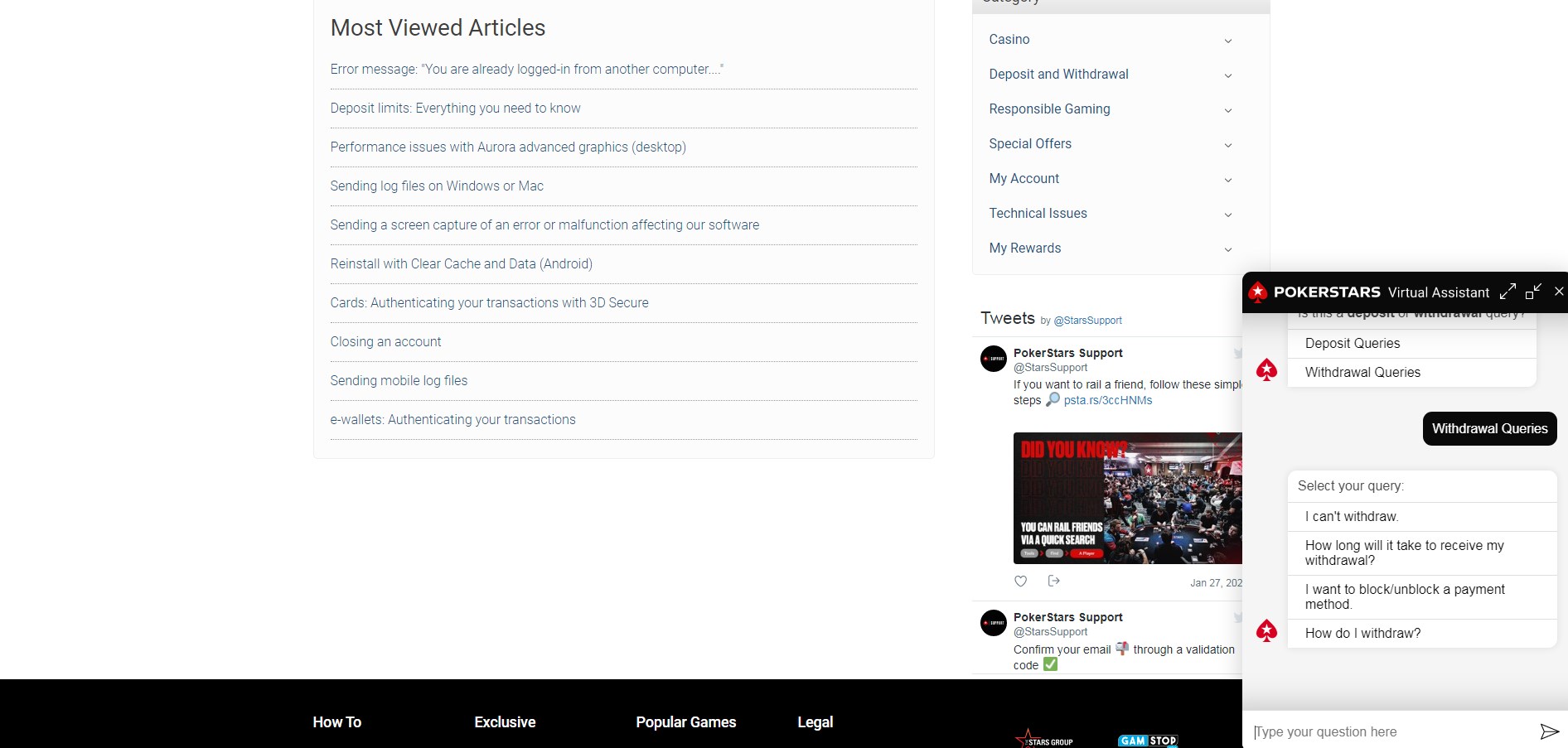Open the Did You Know tweet image
This screenshot has width=1568, height=748.
pyautogui.click(x=1127, y=498)
